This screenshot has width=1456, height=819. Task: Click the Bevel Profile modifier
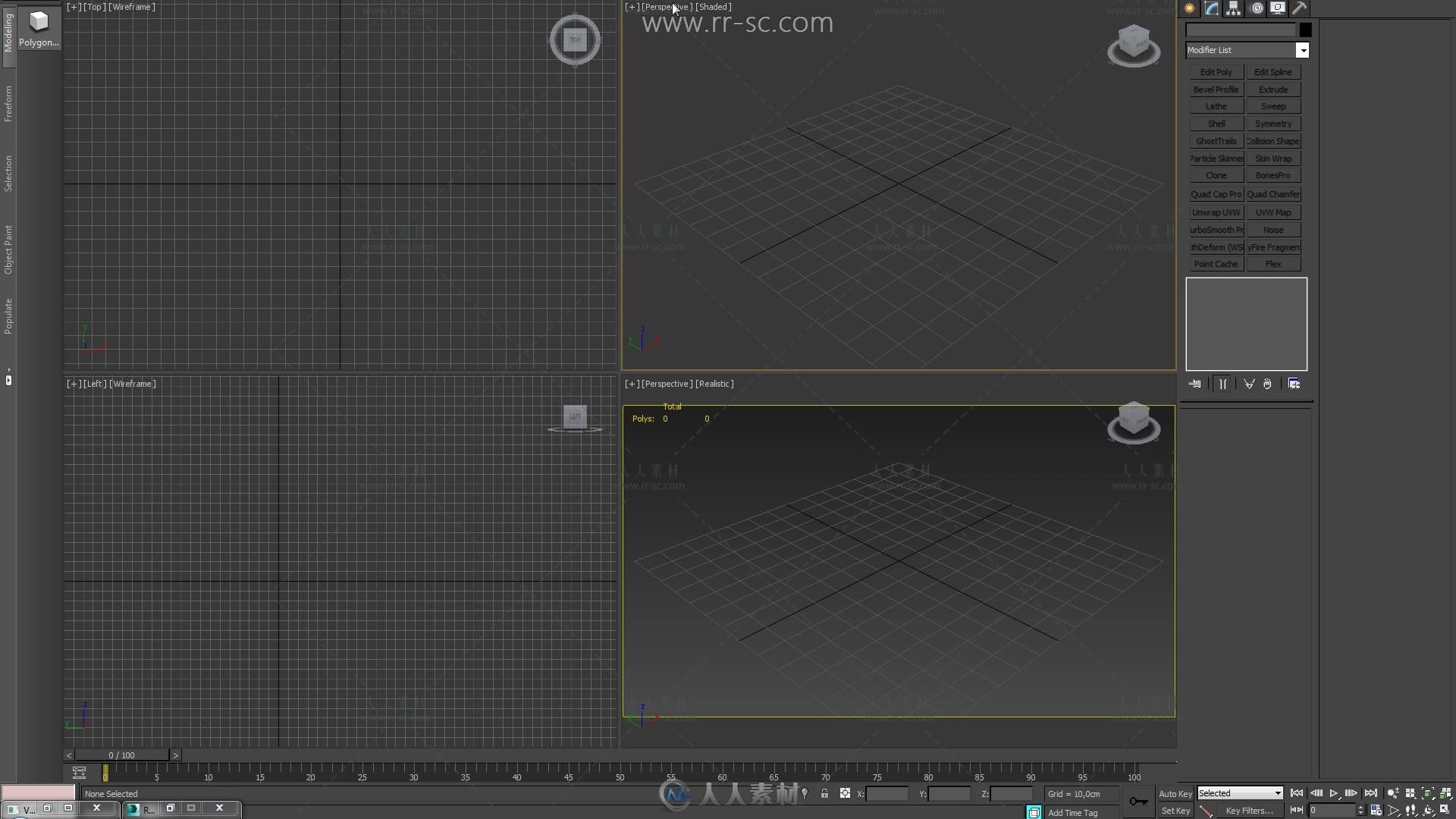click(1215, 89)
